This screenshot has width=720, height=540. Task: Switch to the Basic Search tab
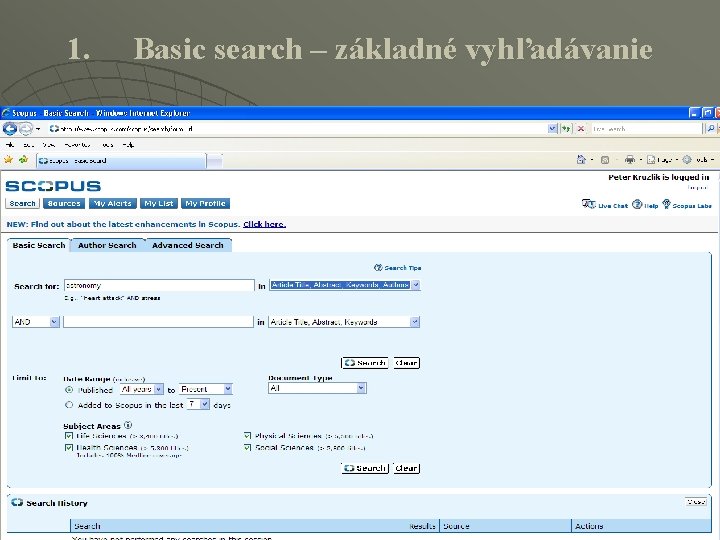pos(39,245)
